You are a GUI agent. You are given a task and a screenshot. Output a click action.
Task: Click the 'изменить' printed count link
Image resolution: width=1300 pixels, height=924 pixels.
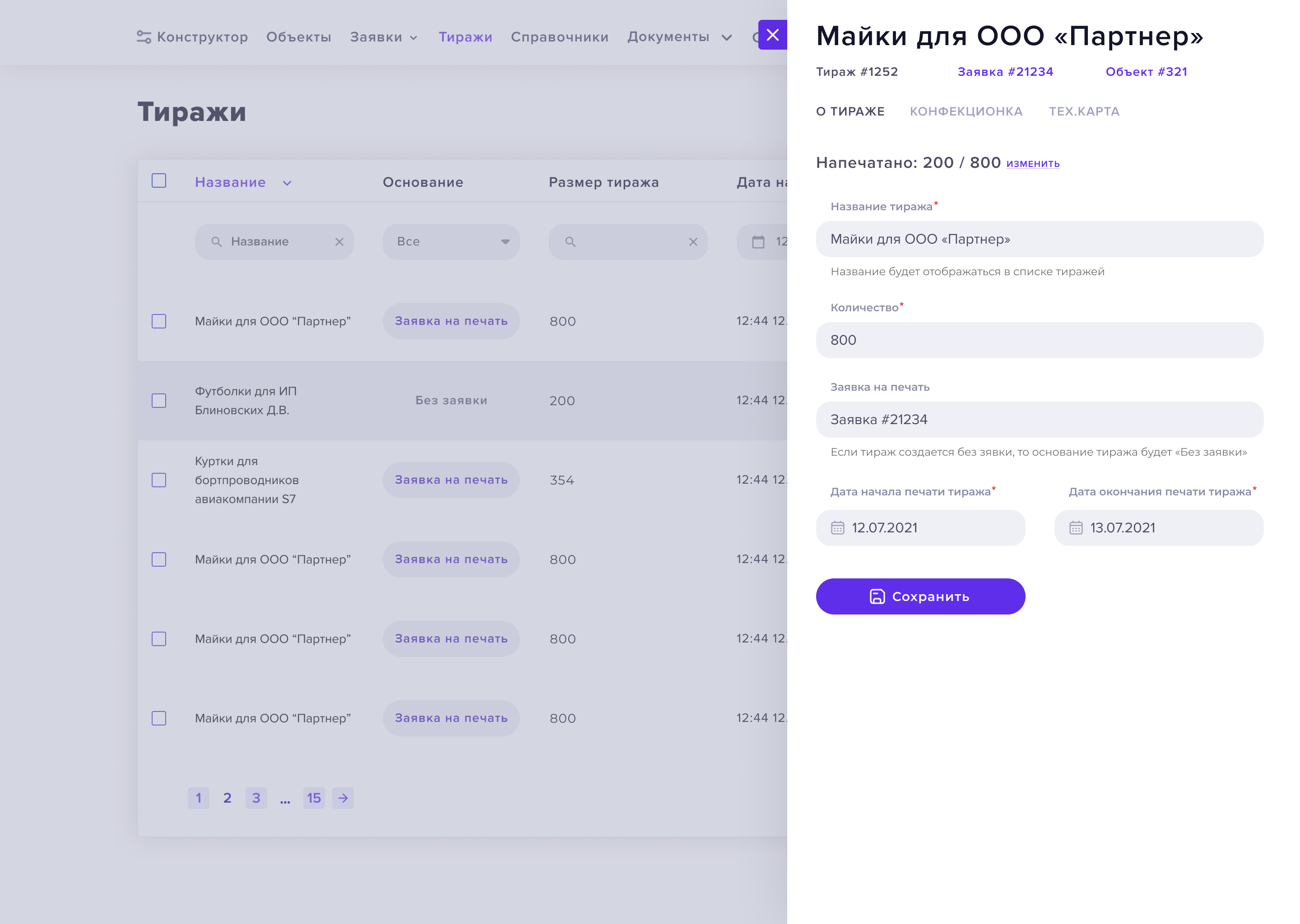coord(1032,164)
